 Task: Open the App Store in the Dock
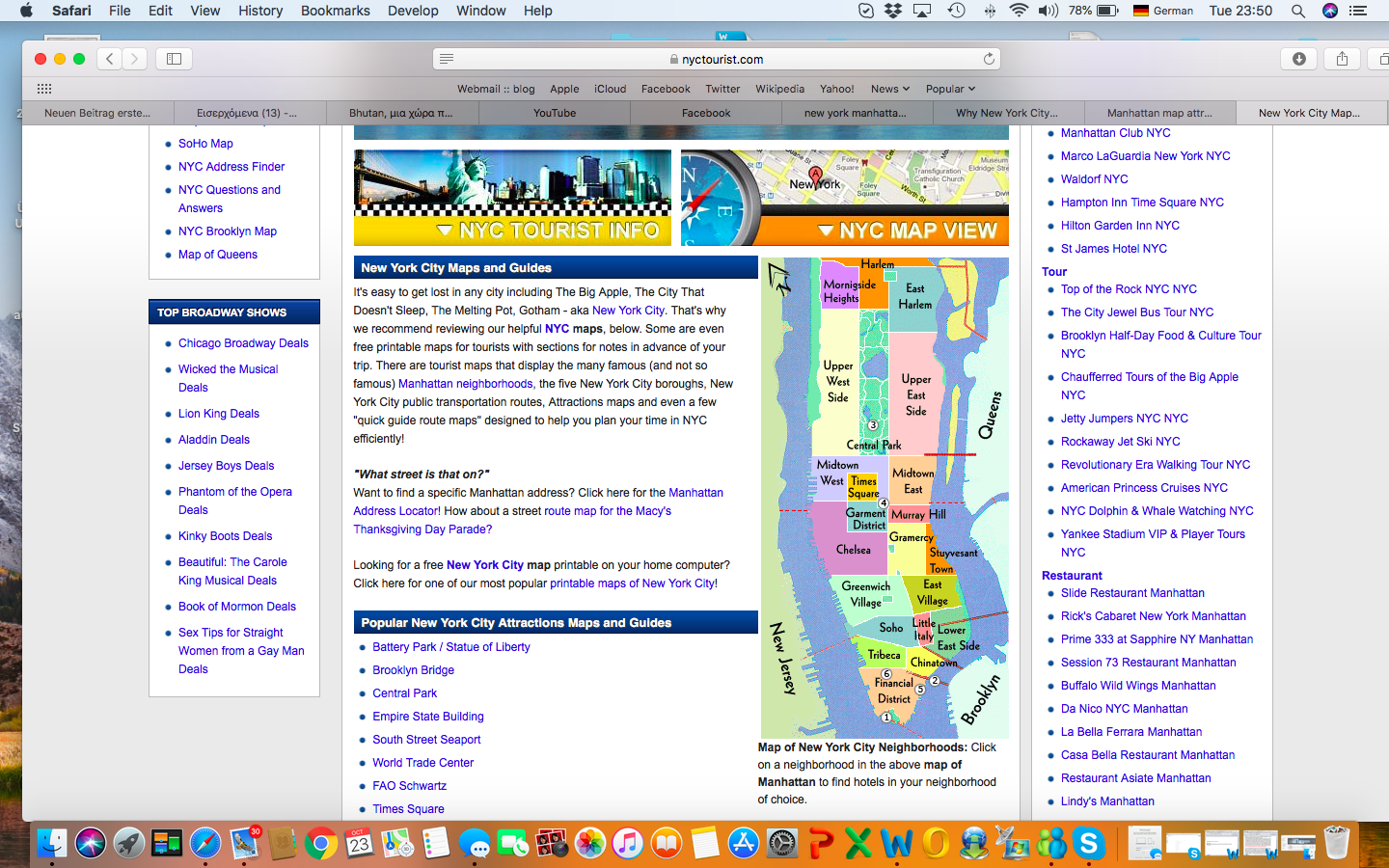coord(743,843)
